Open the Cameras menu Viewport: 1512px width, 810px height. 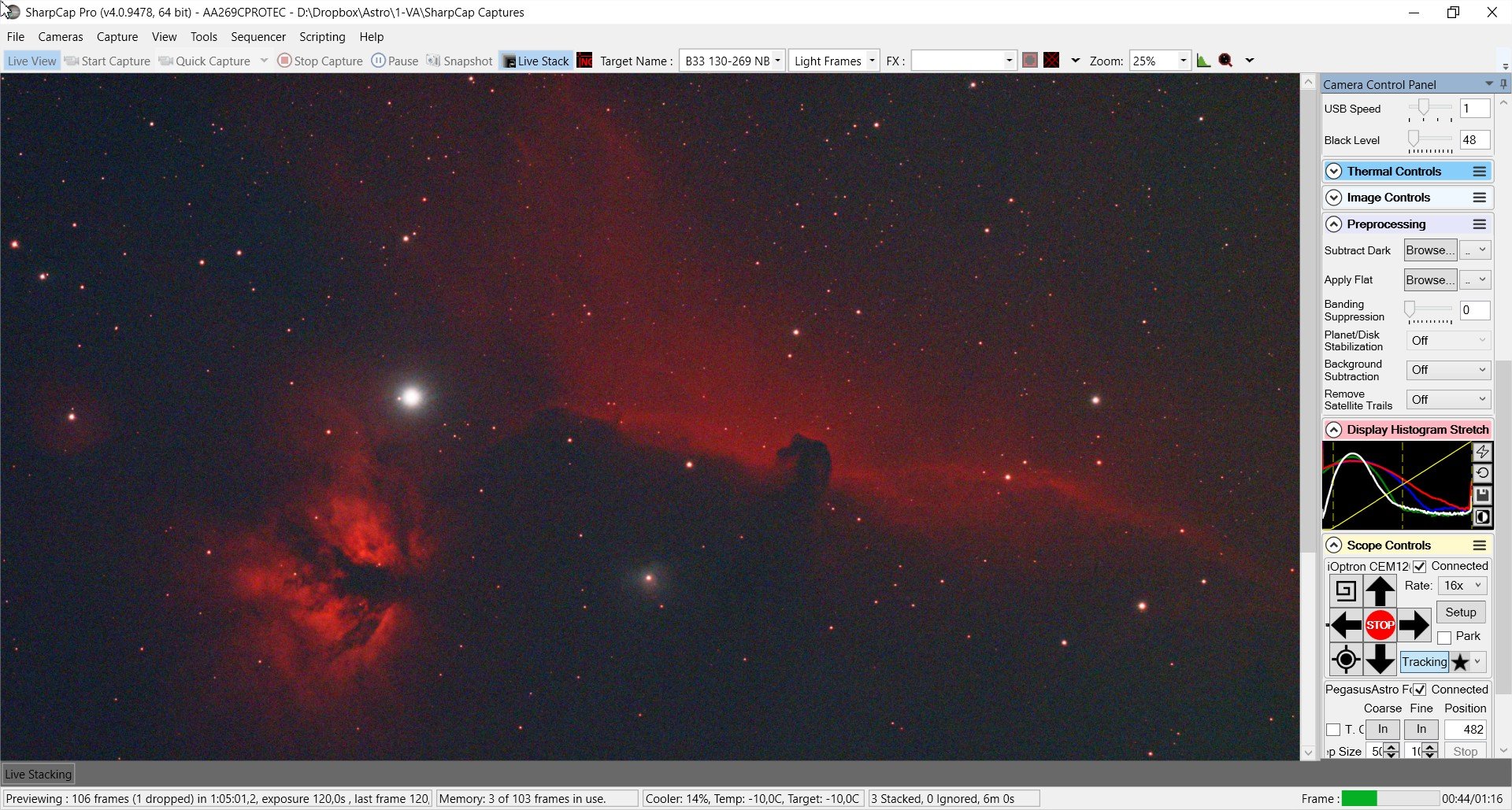[61, 37]
